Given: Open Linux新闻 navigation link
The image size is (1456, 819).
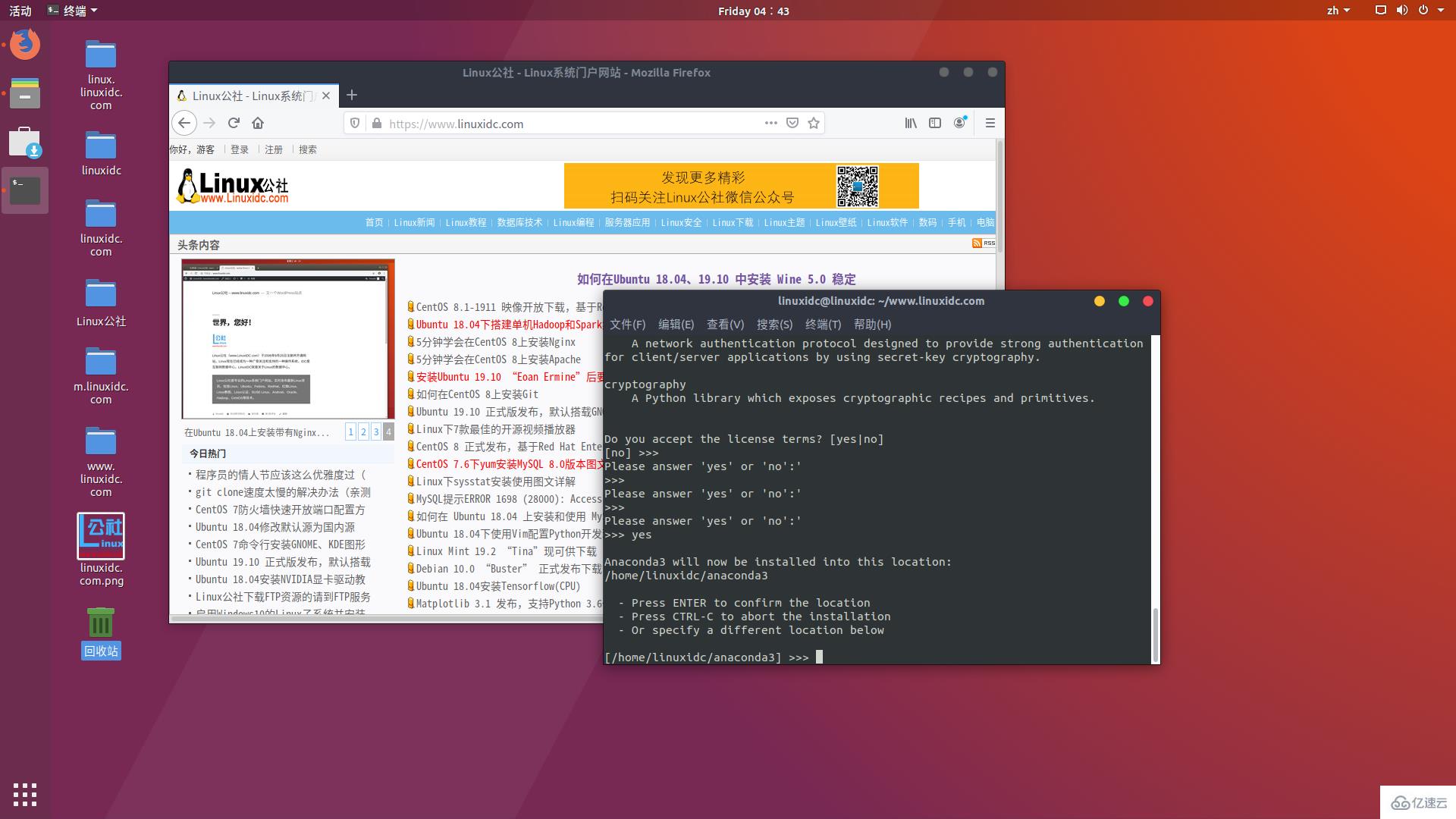Looking at the screenshot, I should 414,222.
